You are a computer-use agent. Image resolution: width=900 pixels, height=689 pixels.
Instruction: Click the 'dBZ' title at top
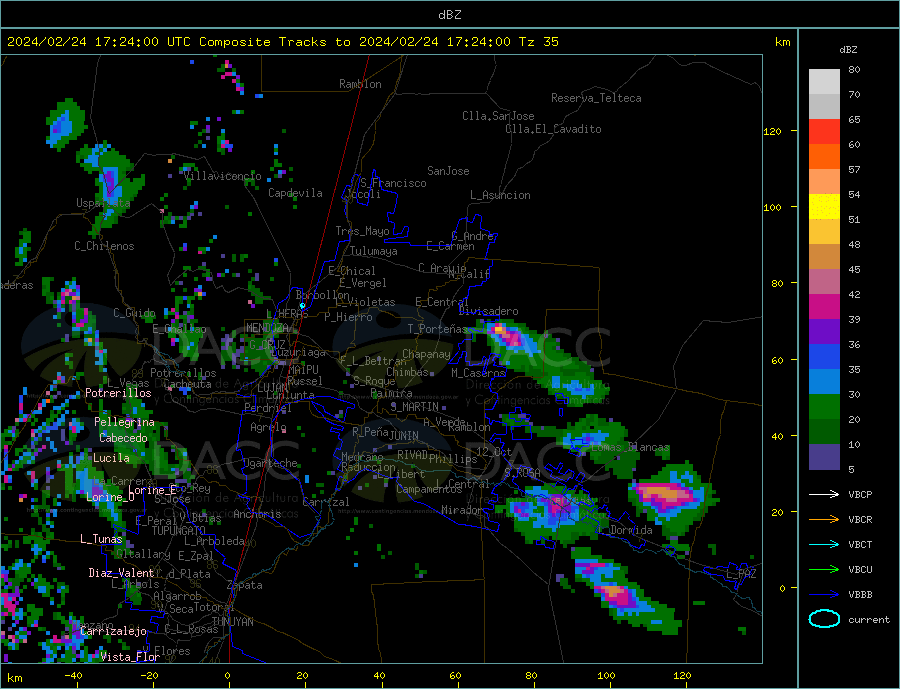(x=449, y=15)
